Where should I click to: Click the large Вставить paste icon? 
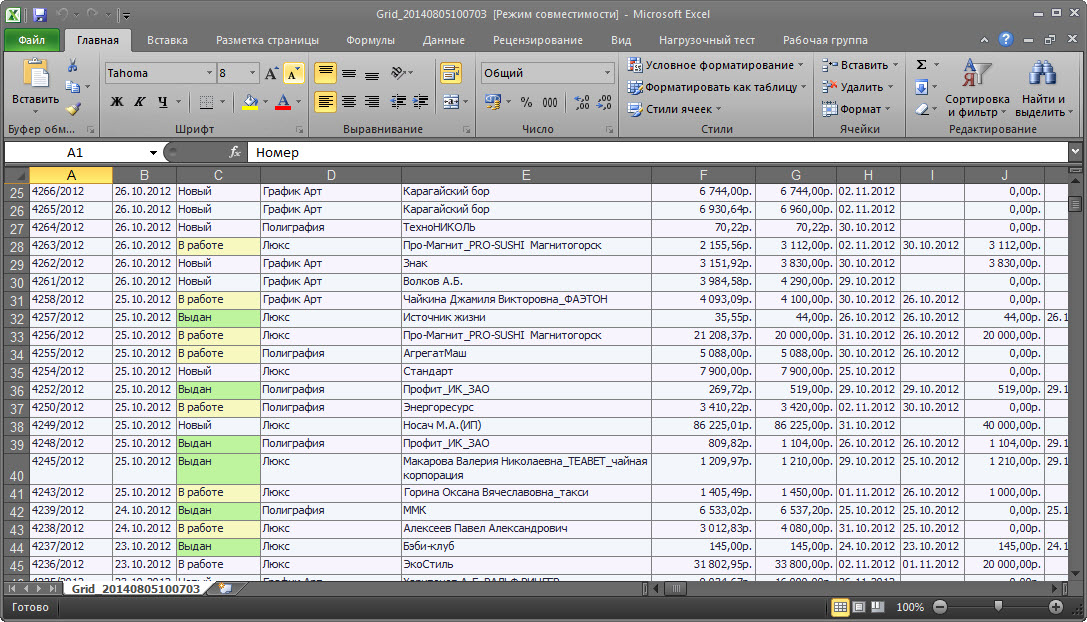pos(35,74)
